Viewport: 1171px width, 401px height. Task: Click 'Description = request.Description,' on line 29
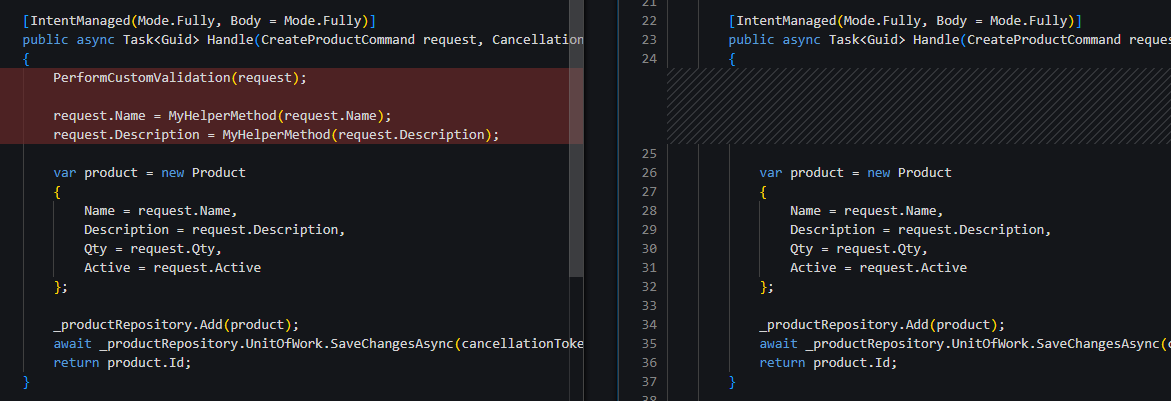point(921,230)
